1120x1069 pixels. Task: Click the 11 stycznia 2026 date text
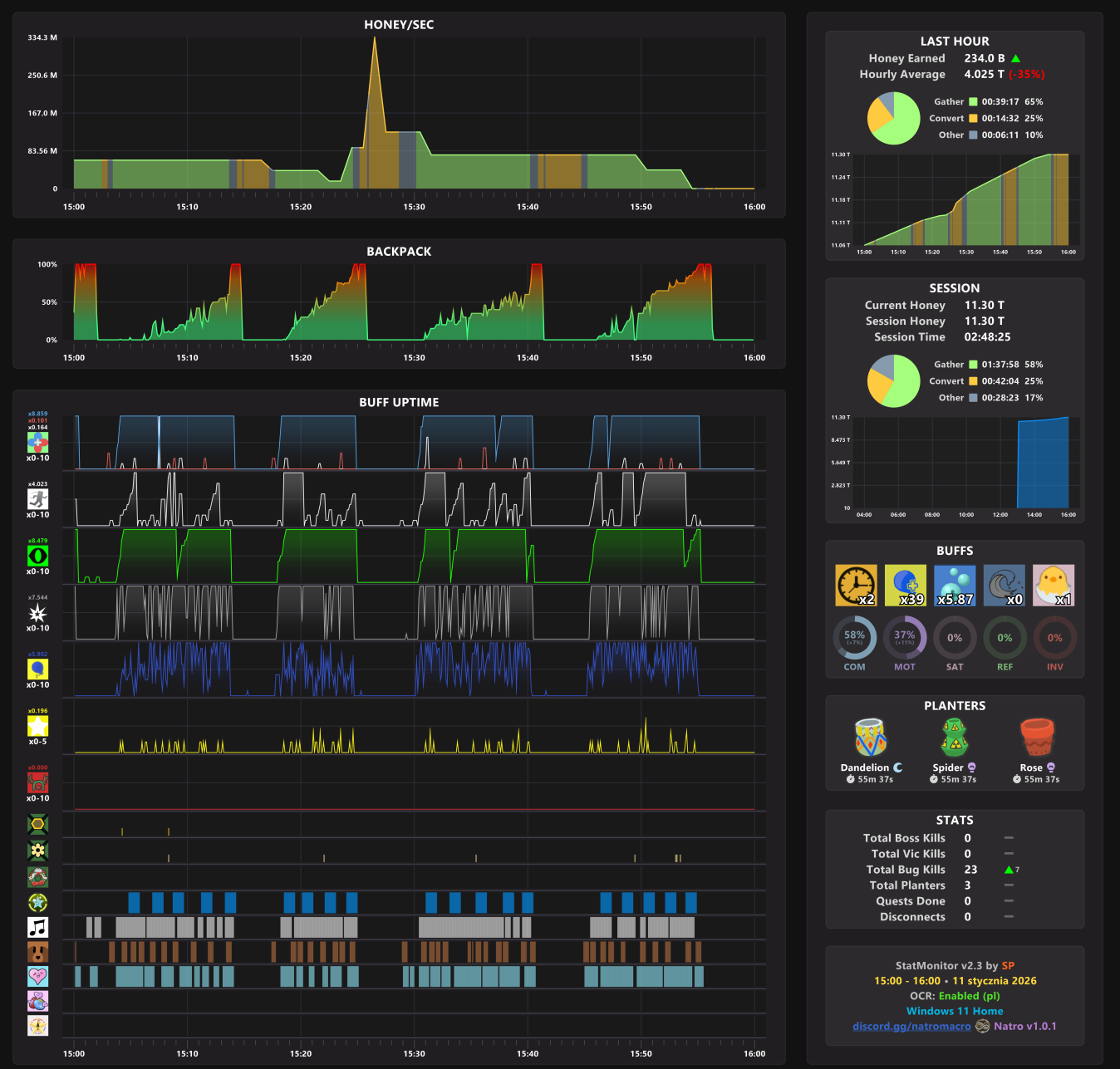(x=995, y=981)
